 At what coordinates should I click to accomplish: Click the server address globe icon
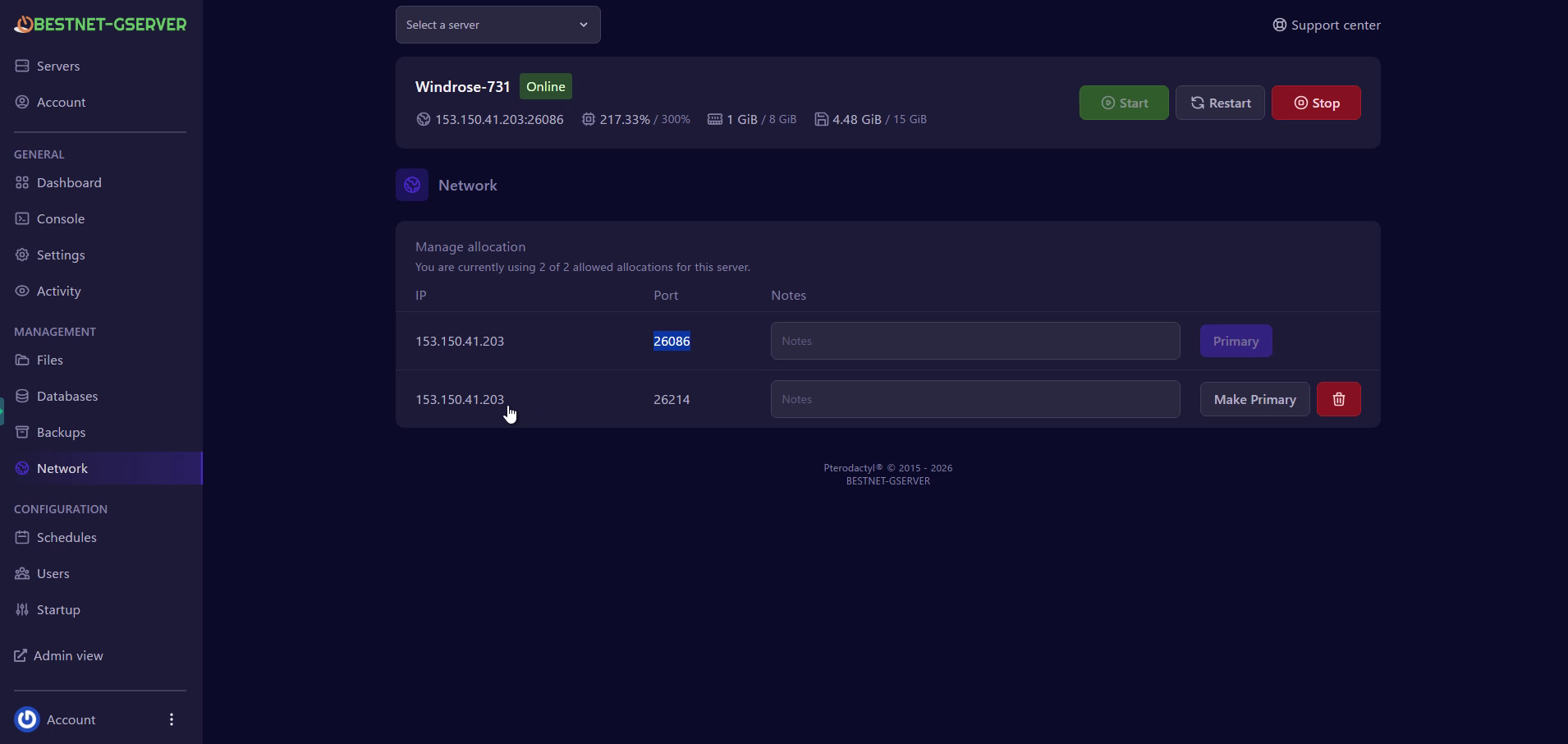[x=423, y=119]
